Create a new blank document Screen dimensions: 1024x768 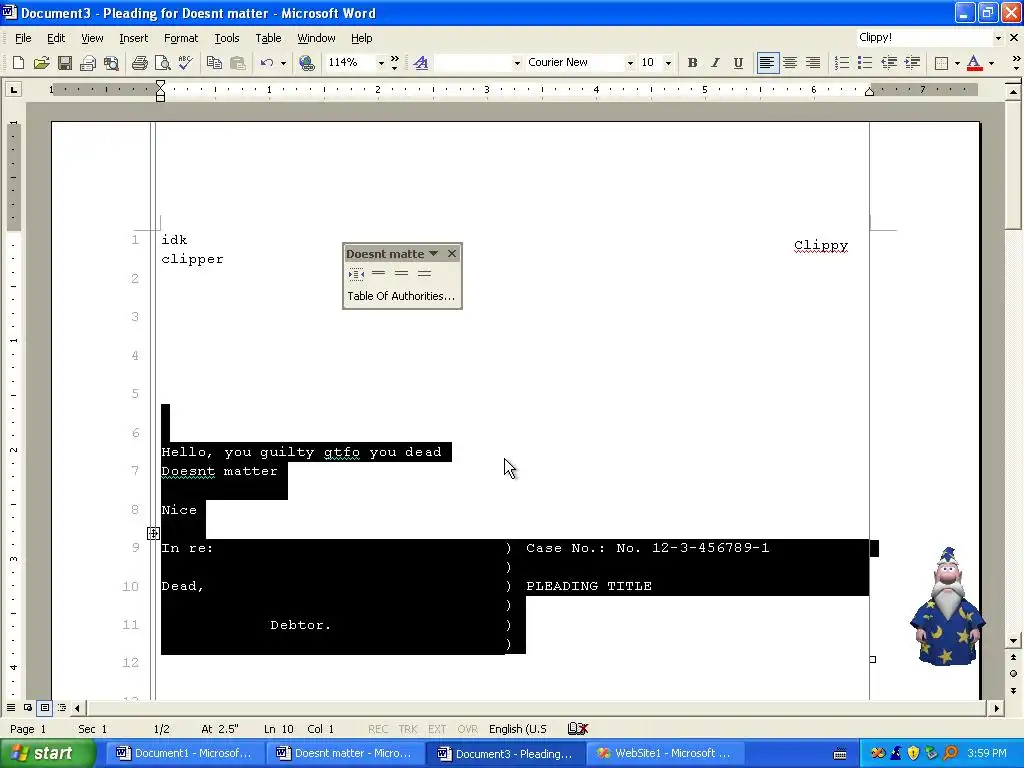(x=18, y=63)
